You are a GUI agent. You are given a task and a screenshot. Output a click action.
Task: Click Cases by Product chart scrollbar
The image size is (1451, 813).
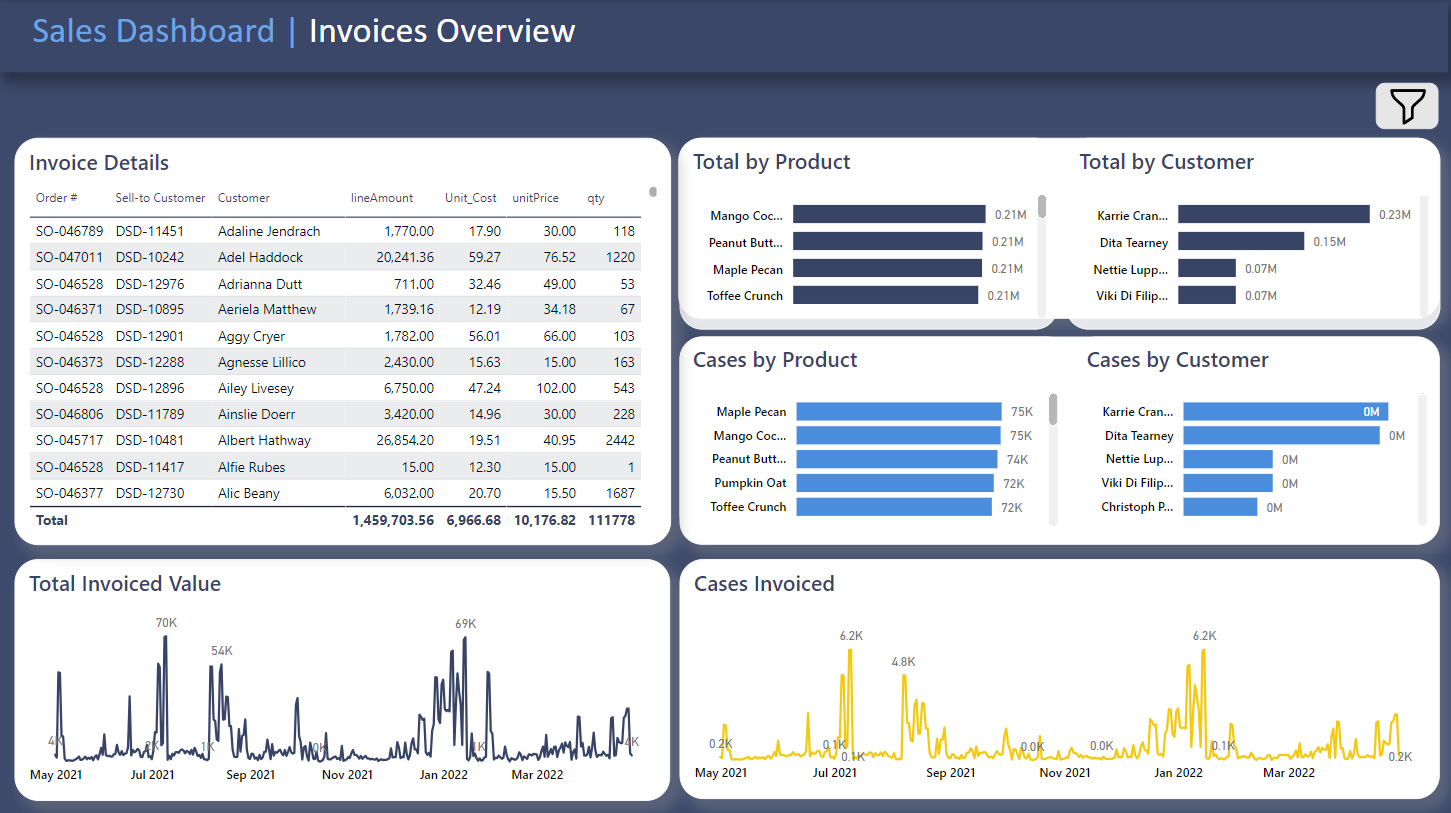(x=1053, y=409)
